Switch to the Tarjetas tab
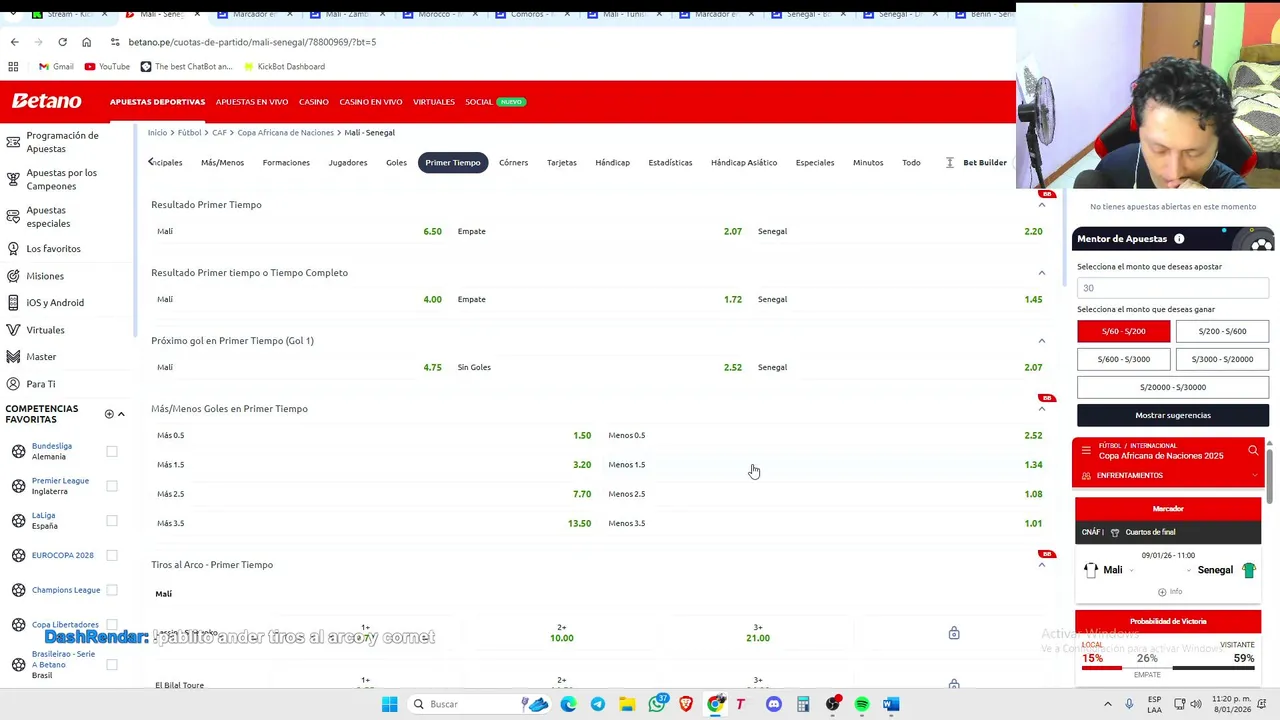Screen dimensions: 1280x720 point(561,162)
